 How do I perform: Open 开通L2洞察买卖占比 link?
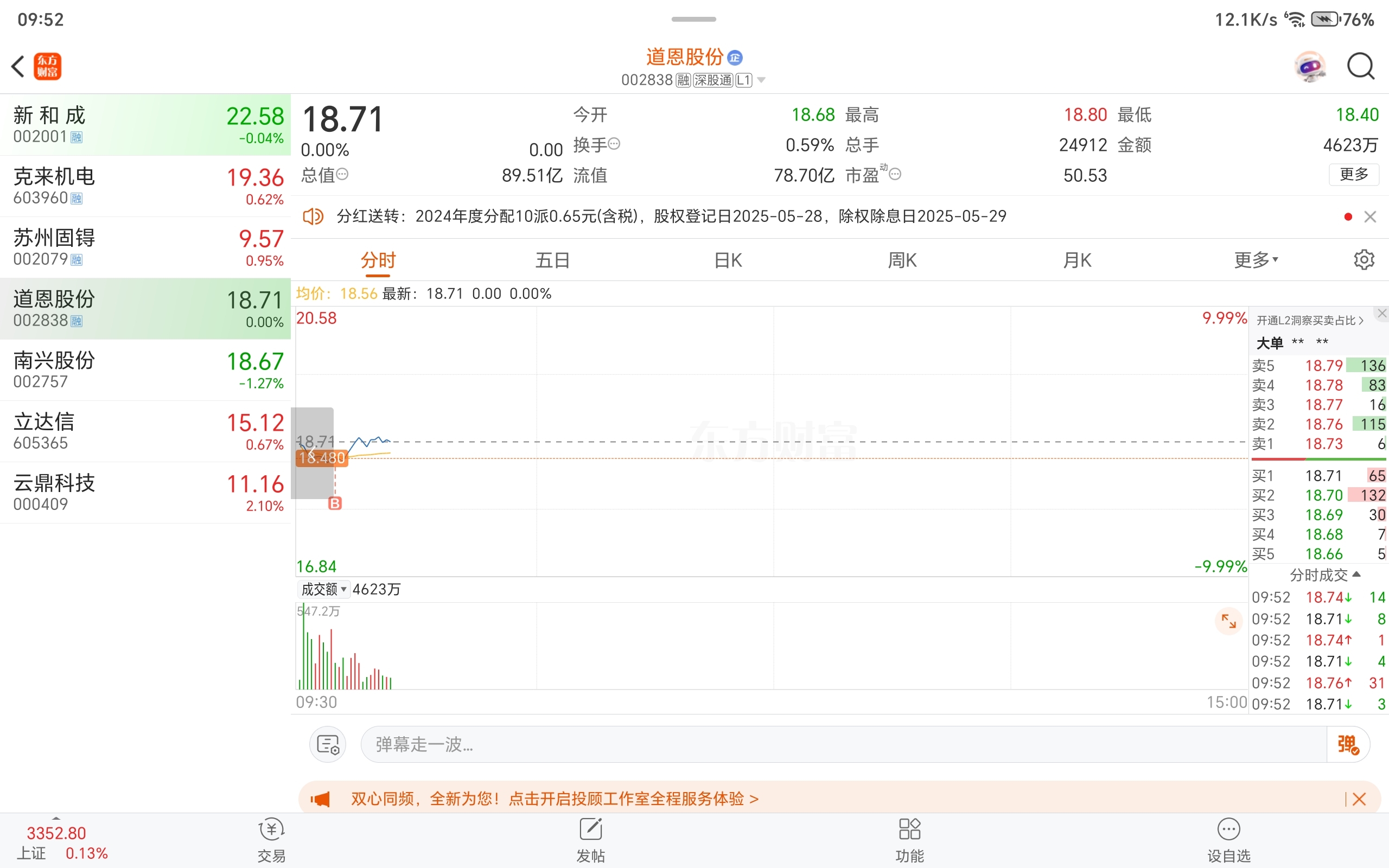tap(1310, 320)
